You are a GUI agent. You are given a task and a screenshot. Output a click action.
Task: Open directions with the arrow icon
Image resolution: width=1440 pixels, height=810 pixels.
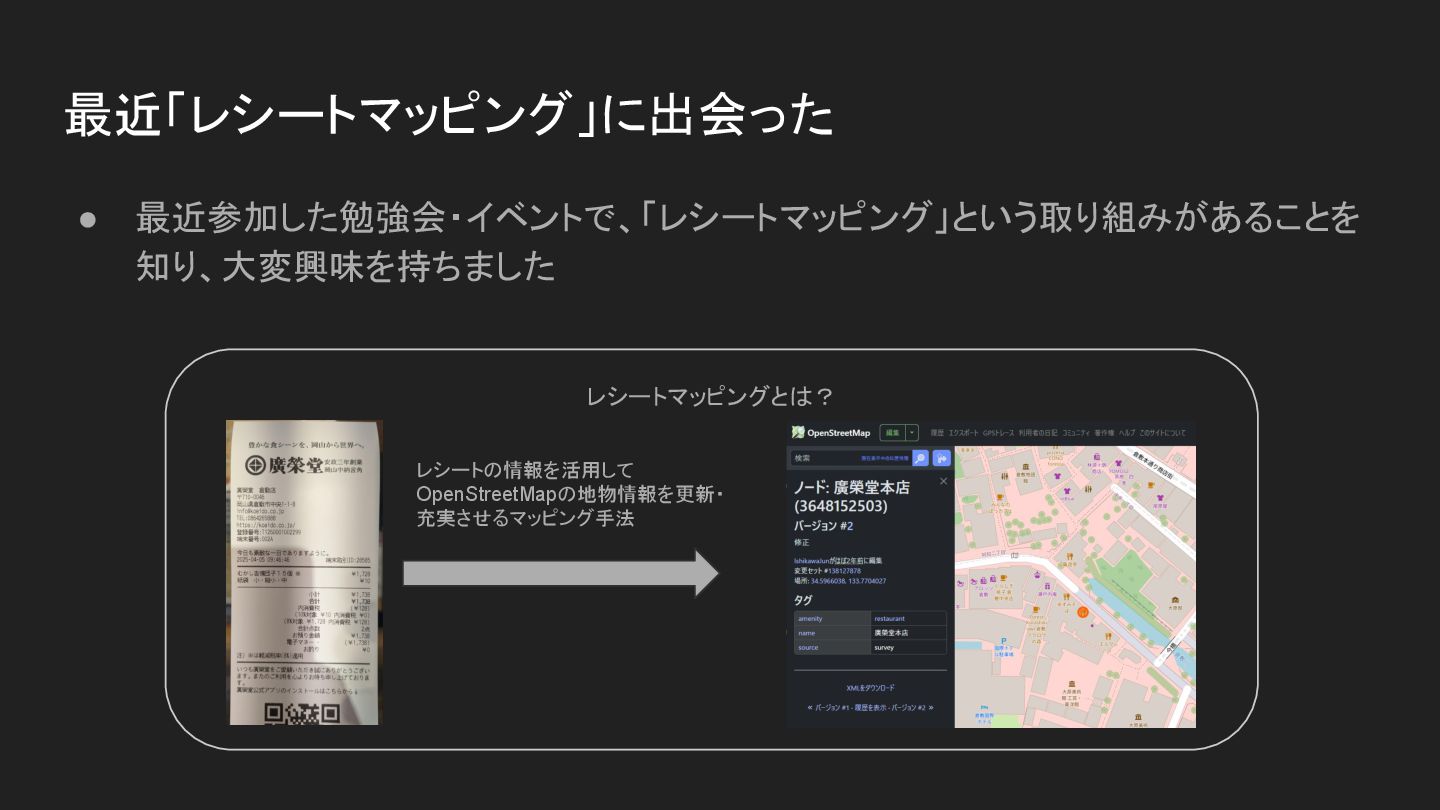tap(941, 458)
